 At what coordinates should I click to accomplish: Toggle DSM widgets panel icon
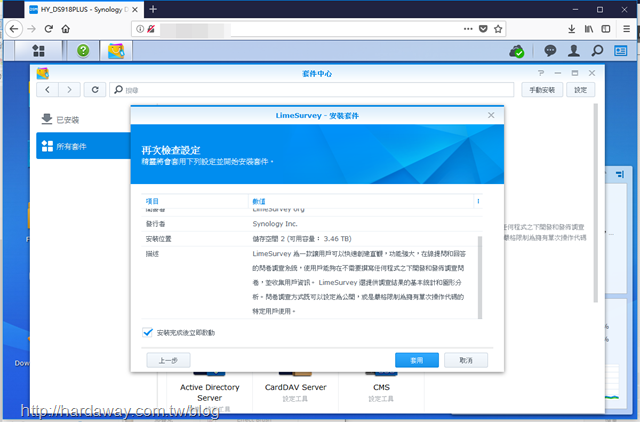[x=620, y=51]
